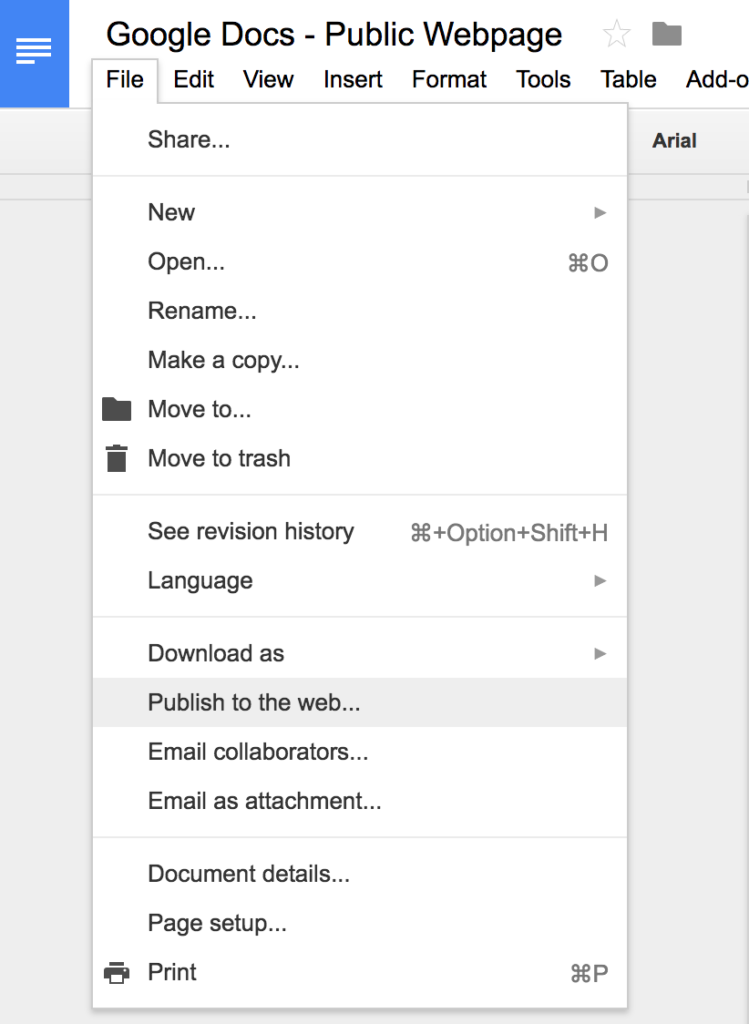
Task: Select New in the File menu
Action: pos(360,212)
